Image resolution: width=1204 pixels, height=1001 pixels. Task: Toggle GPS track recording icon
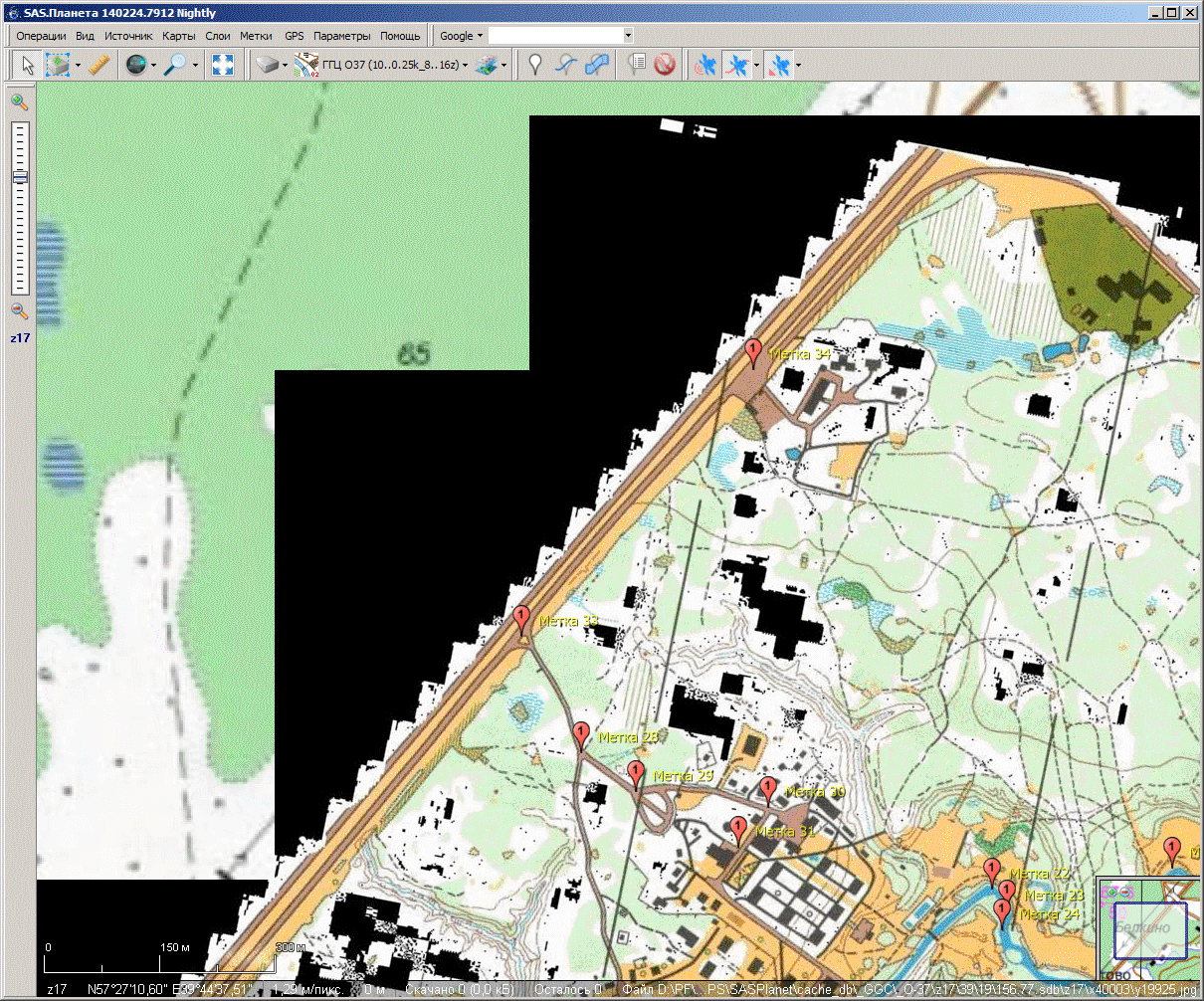[x=737, y=66]
